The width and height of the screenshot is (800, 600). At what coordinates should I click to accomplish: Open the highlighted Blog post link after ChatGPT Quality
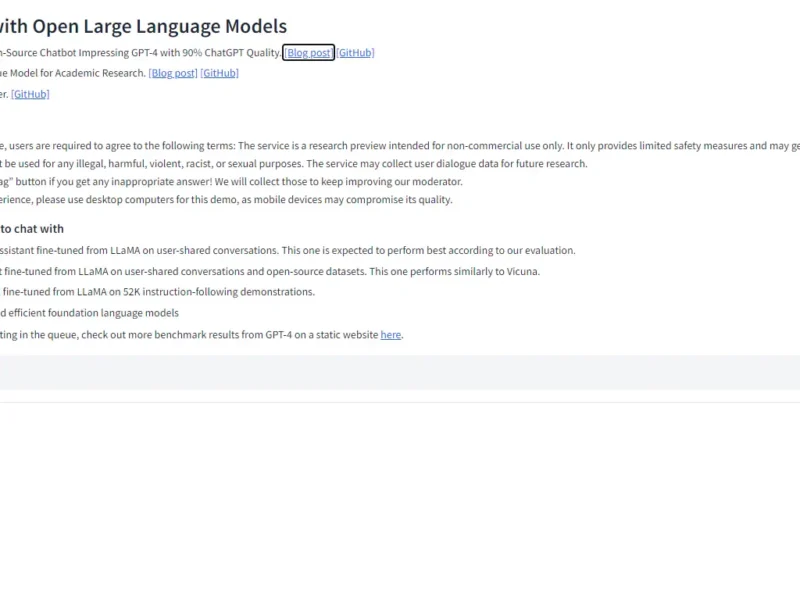308,53
